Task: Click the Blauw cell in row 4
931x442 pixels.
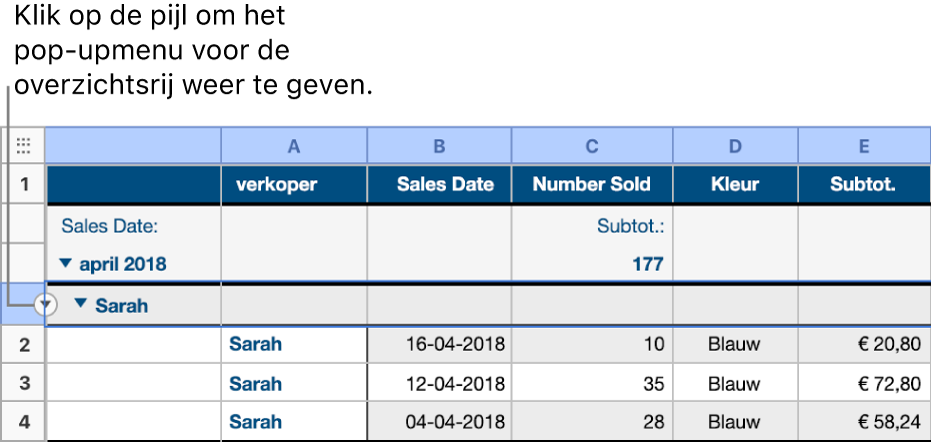Action: pos(735,422)
